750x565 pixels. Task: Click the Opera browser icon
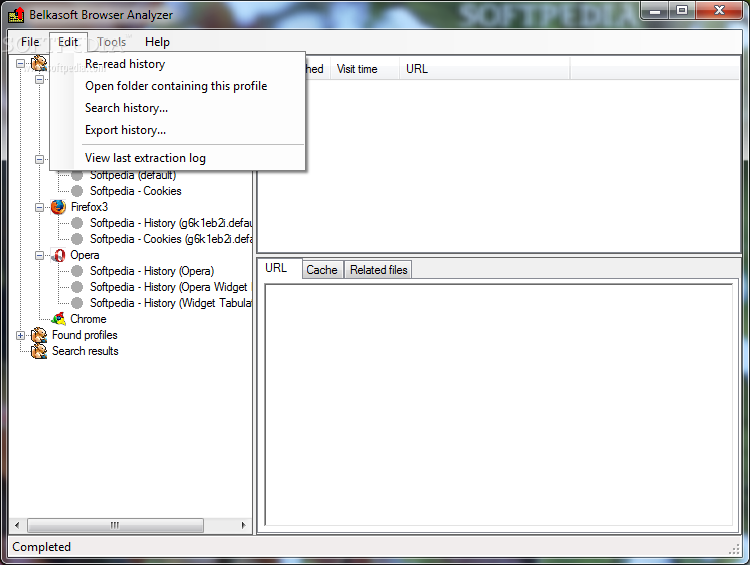(x=58, y=255)
